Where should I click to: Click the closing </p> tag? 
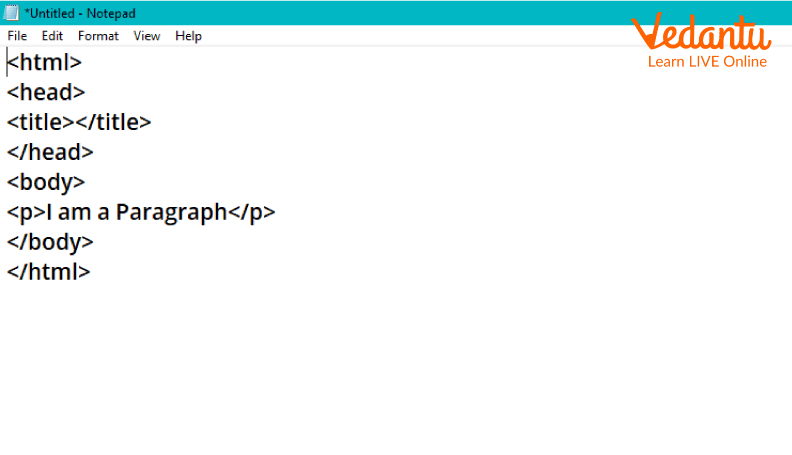coord(251,212)
